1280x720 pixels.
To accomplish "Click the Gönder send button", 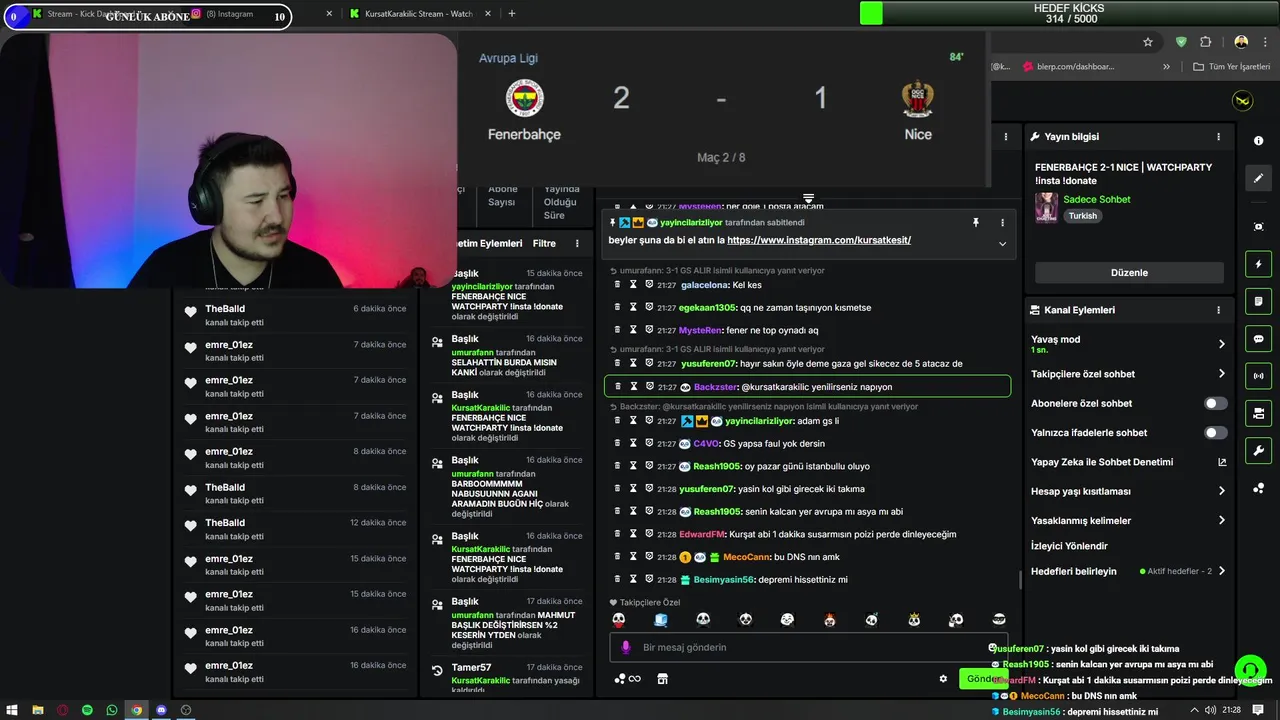I will click(x=983, y=679).
